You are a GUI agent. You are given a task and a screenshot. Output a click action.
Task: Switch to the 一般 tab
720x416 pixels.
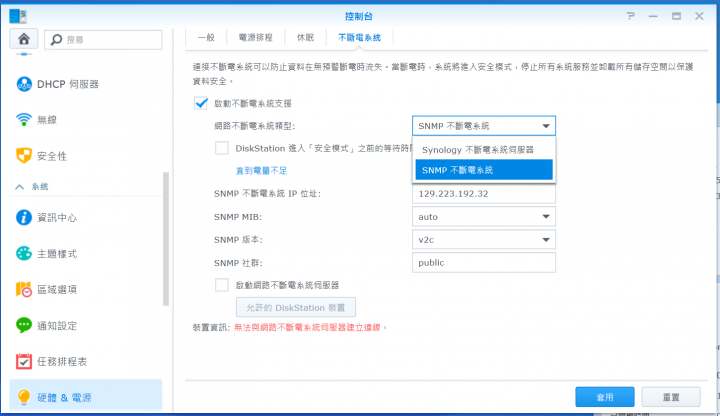206,38
